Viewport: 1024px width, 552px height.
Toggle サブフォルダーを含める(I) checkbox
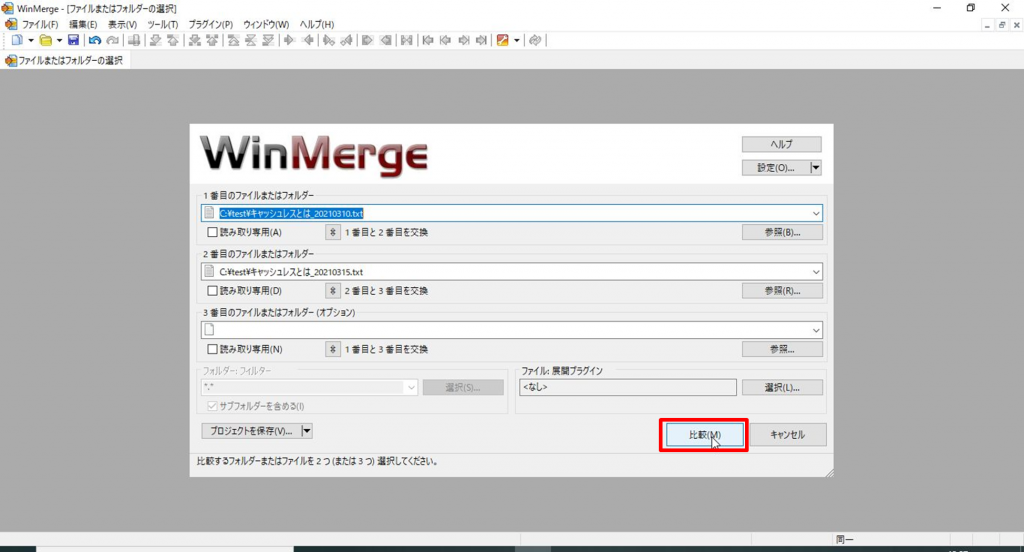(x=212, y=406)
